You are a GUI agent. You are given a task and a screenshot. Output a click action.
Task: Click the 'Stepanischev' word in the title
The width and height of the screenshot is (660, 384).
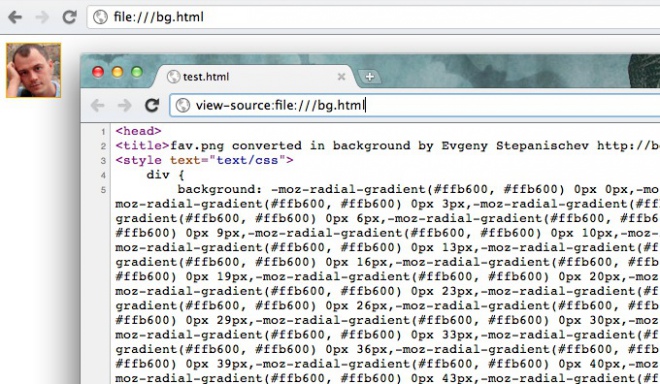(x=542, y=146)
